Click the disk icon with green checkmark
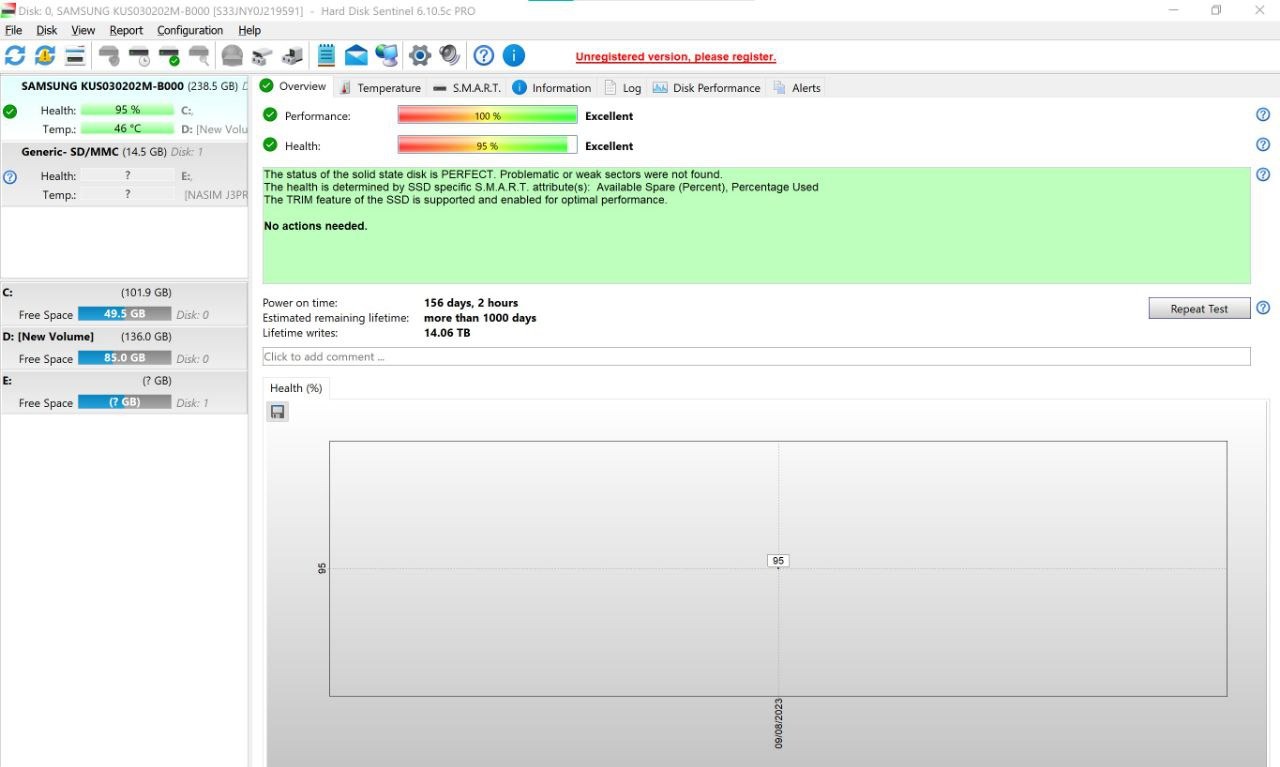Viewport: 1280px width, 767px height. click(x=169, y=56)
